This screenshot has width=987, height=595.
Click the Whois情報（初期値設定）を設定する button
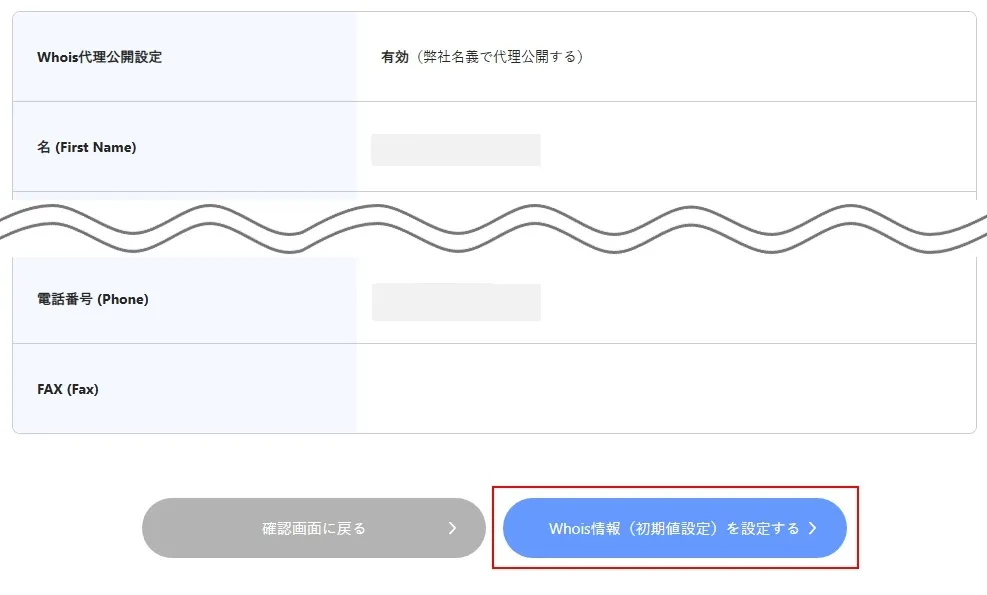click(x=674, y=528)
